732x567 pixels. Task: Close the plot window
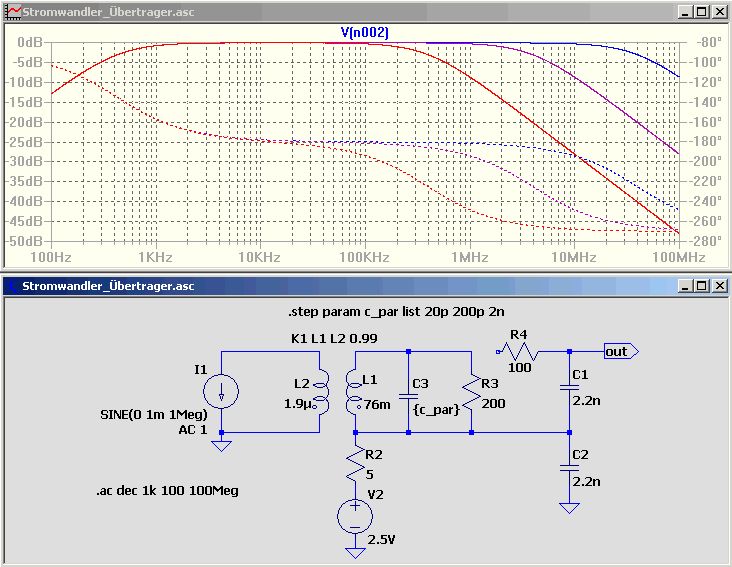click(x=720, y=12)
